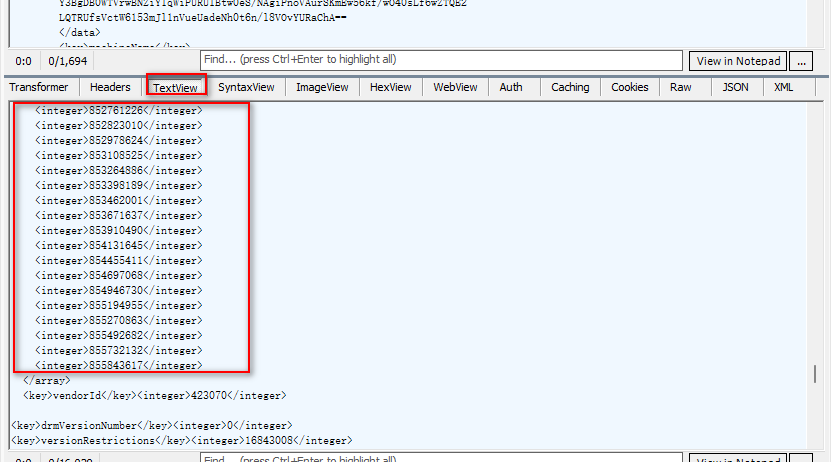
Task: Click the integer 853910490 line
Action: point(119,230)
